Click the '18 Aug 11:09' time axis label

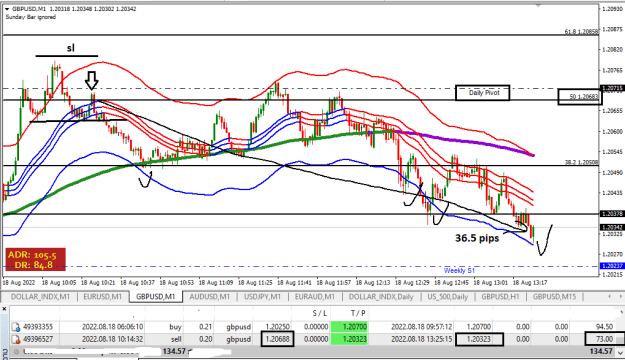216,283
